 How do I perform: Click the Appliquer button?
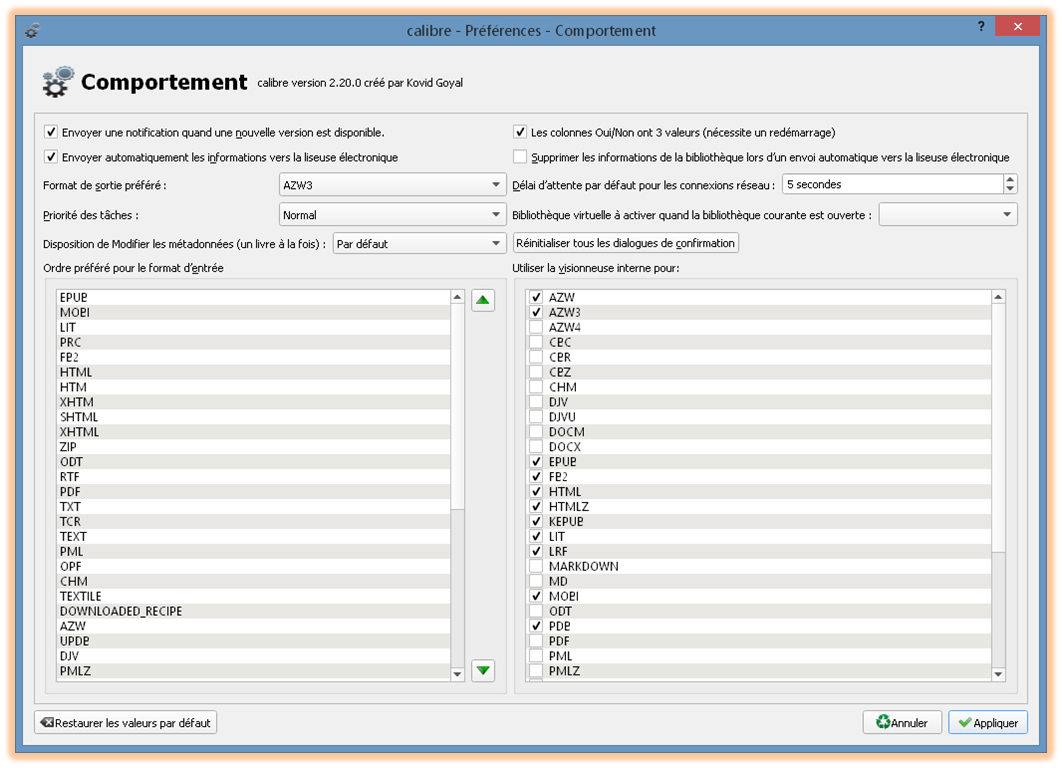pos(988,723)
